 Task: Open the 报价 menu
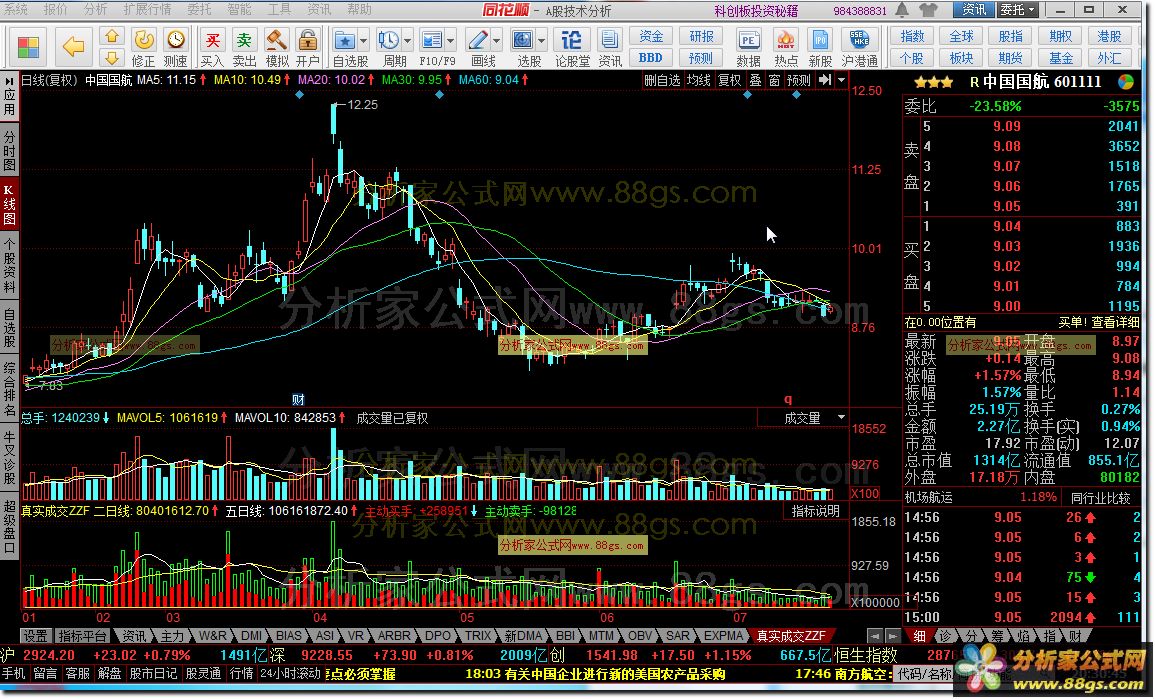pos(56,9)
